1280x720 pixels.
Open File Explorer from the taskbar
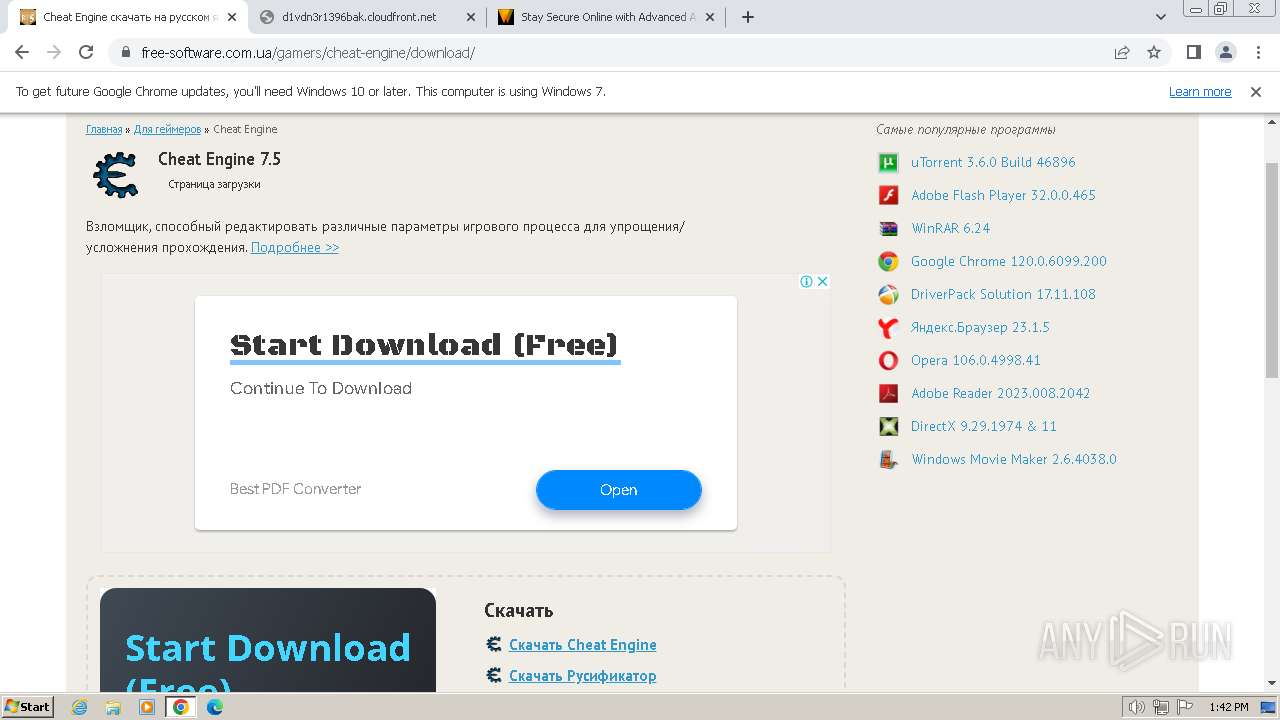pos(113,707)
